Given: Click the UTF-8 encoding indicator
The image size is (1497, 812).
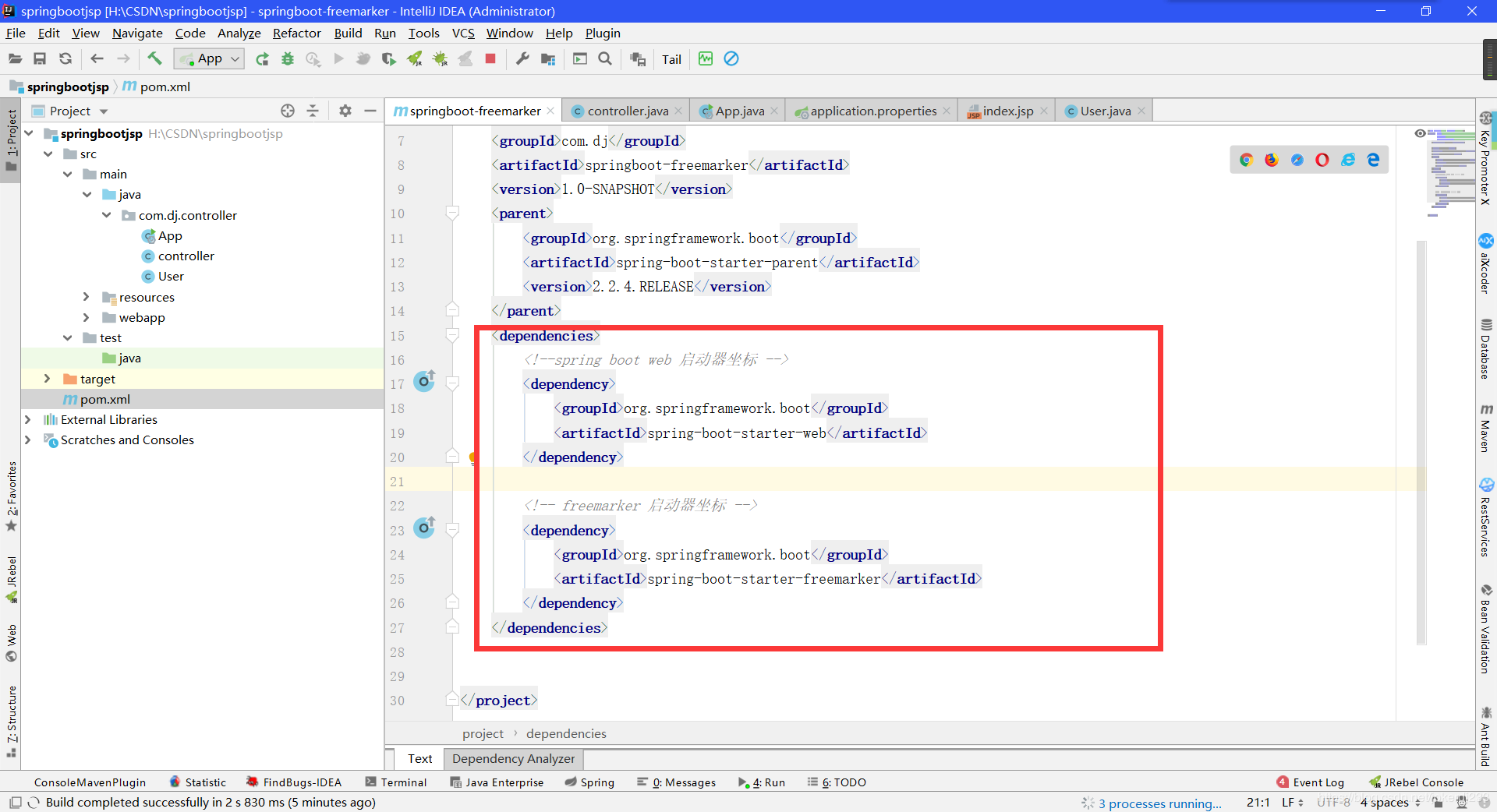Looking at the screenshot, I should click(1333, 802).
